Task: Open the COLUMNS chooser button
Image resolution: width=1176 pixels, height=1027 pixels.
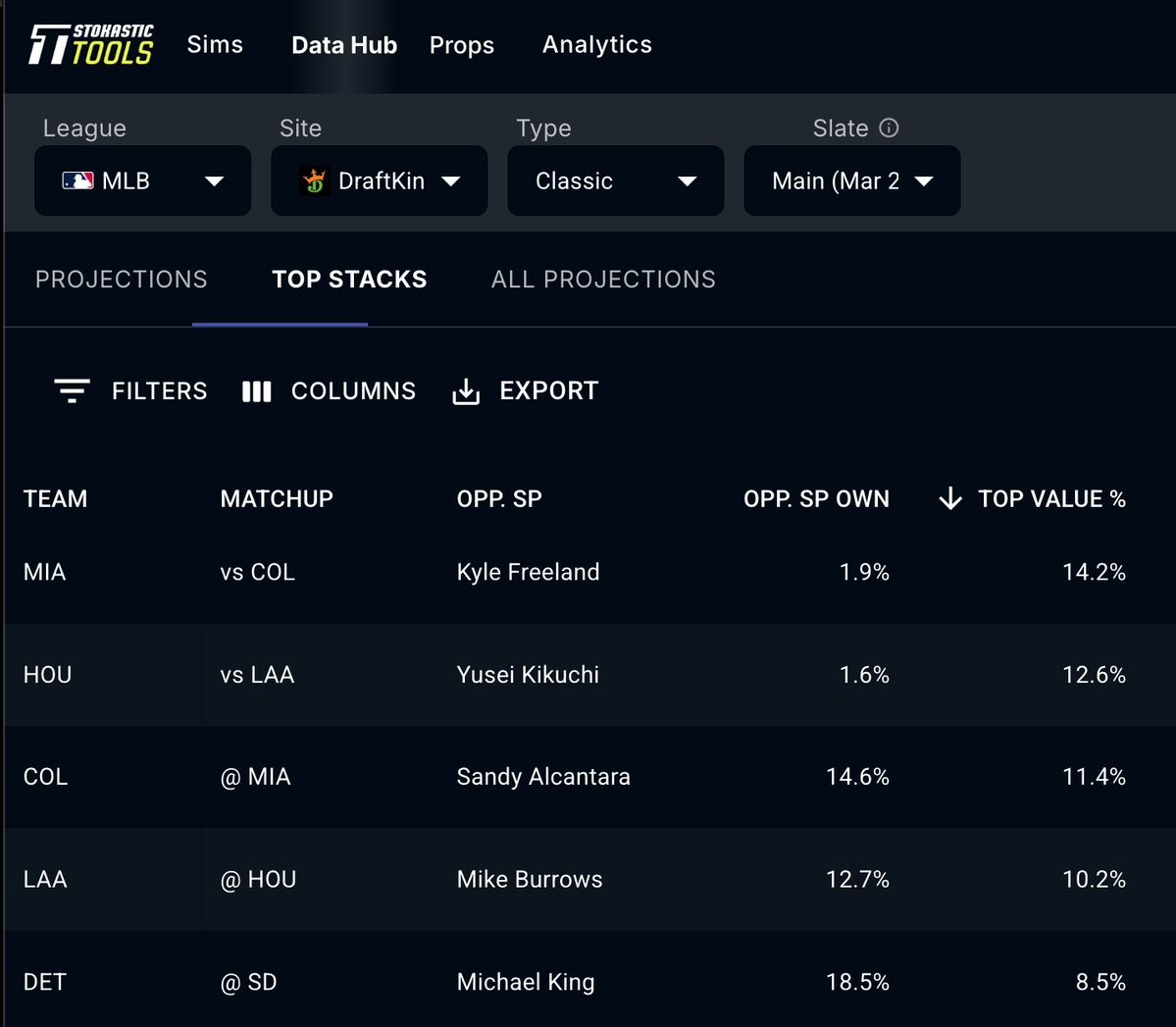Action: [x=329, y=390]
